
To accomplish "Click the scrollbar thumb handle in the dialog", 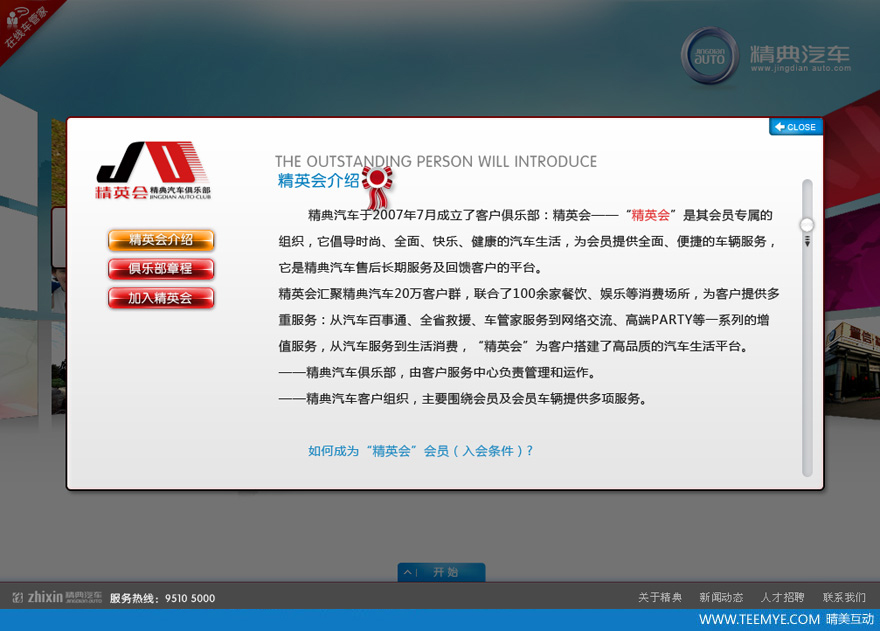I will [x=807, y=225].
